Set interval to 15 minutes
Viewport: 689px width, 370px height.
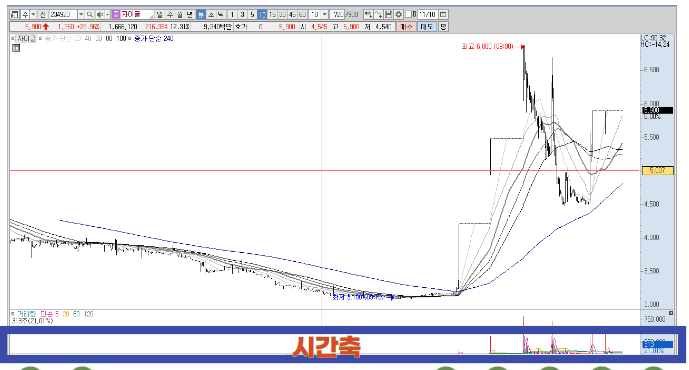coord(272,15)
